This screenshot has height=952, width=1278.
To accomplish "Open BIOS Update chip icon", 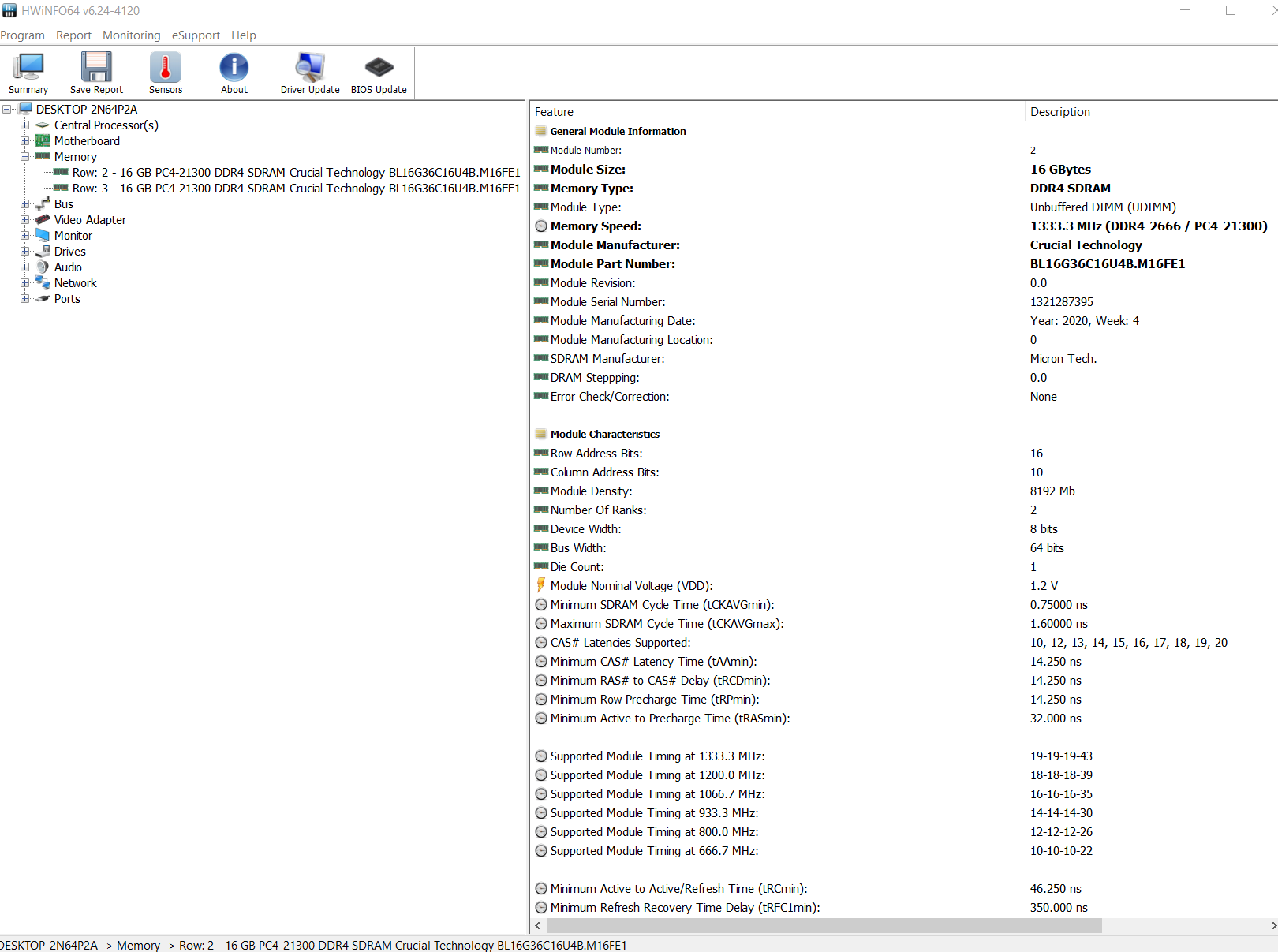I will tap(379, 73).
